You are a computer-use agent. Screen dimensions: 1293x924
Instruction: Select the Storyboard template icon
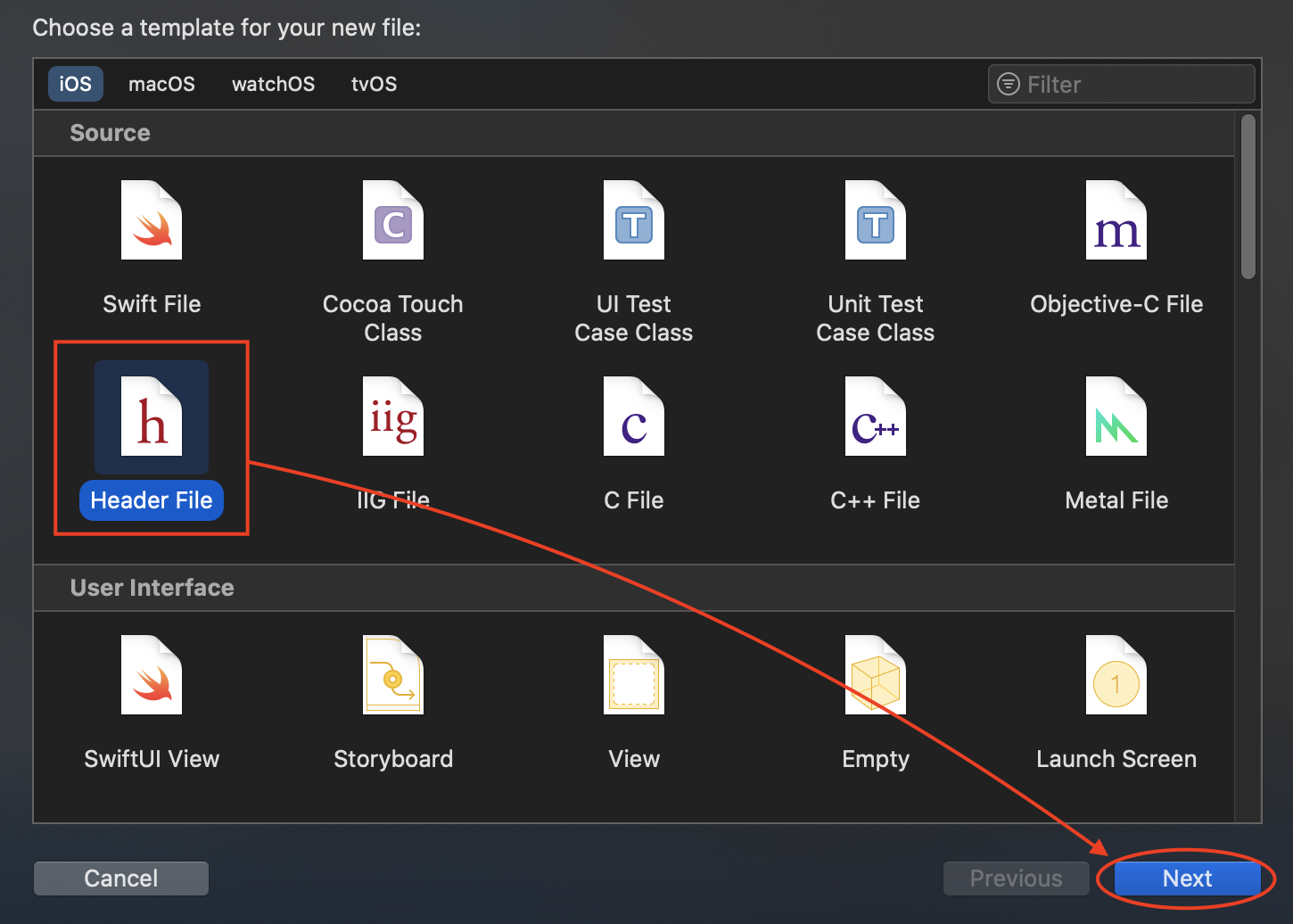coord(393,676)
